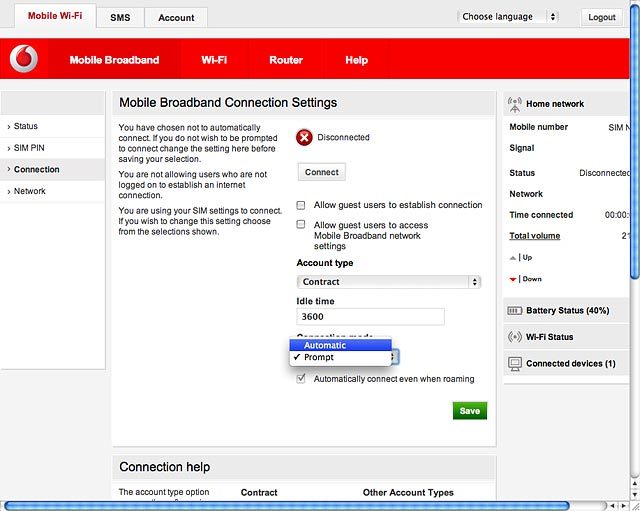Click the Idle time input field
640x511 pixels.
370,317
